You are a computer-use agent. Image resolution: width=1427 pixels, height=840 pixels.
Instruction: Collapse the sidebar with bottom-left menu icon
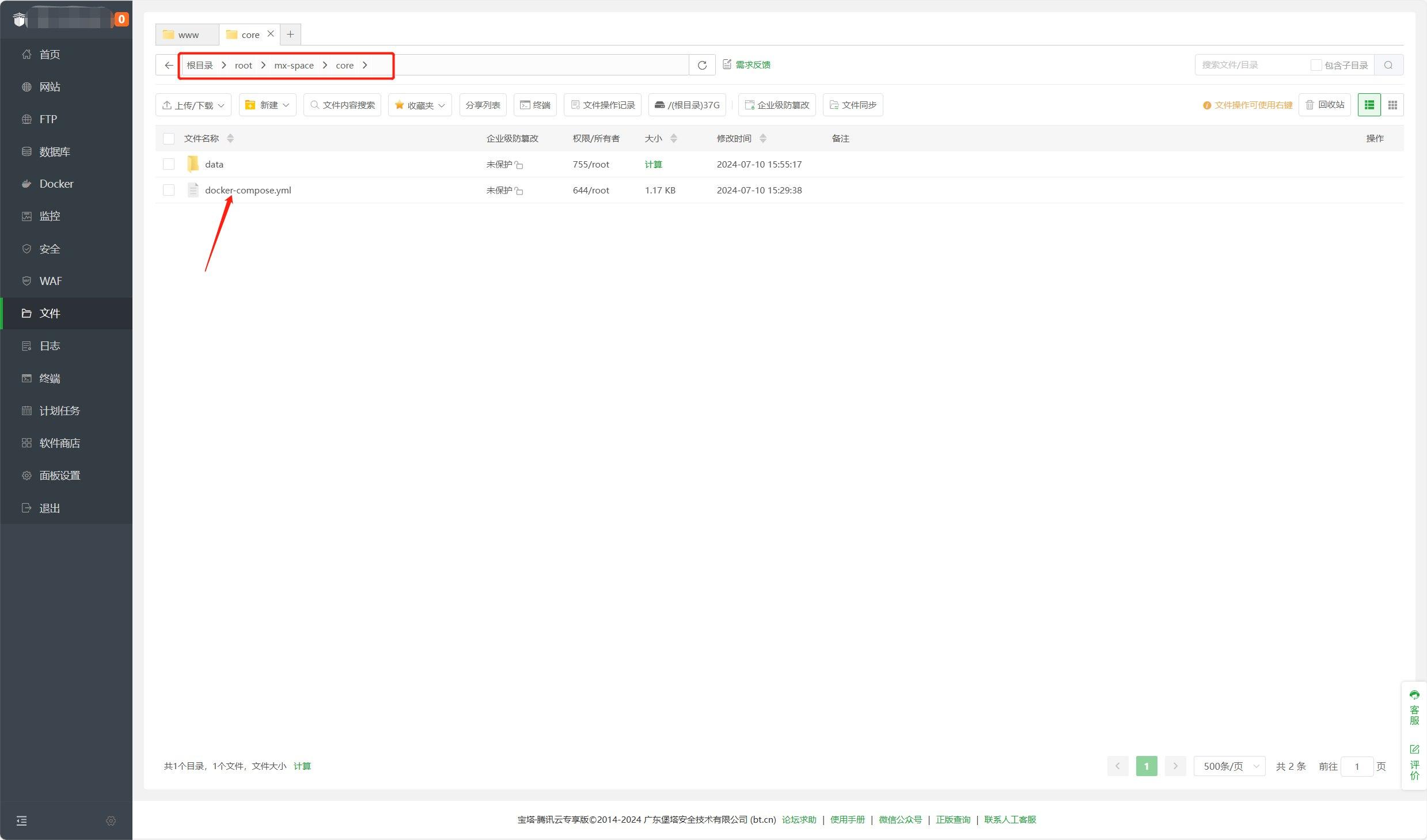tap(22, 820)
